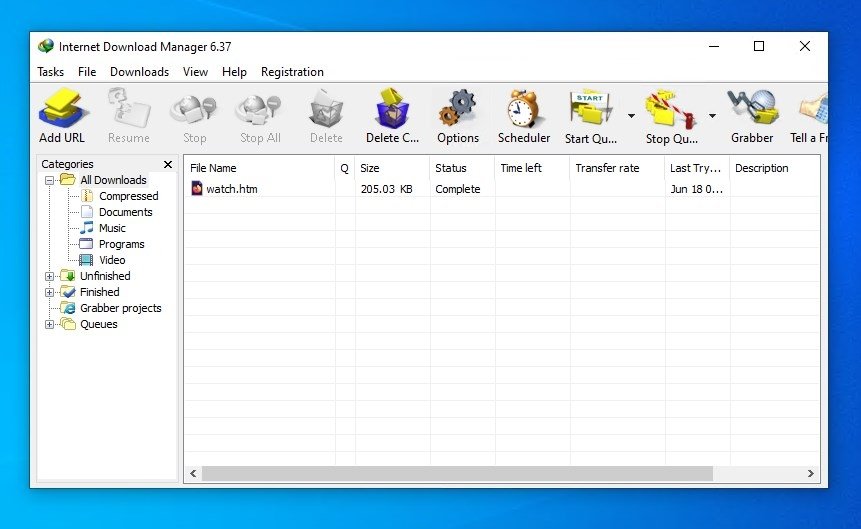Click the horizontal scrollbar thumb

457,473
